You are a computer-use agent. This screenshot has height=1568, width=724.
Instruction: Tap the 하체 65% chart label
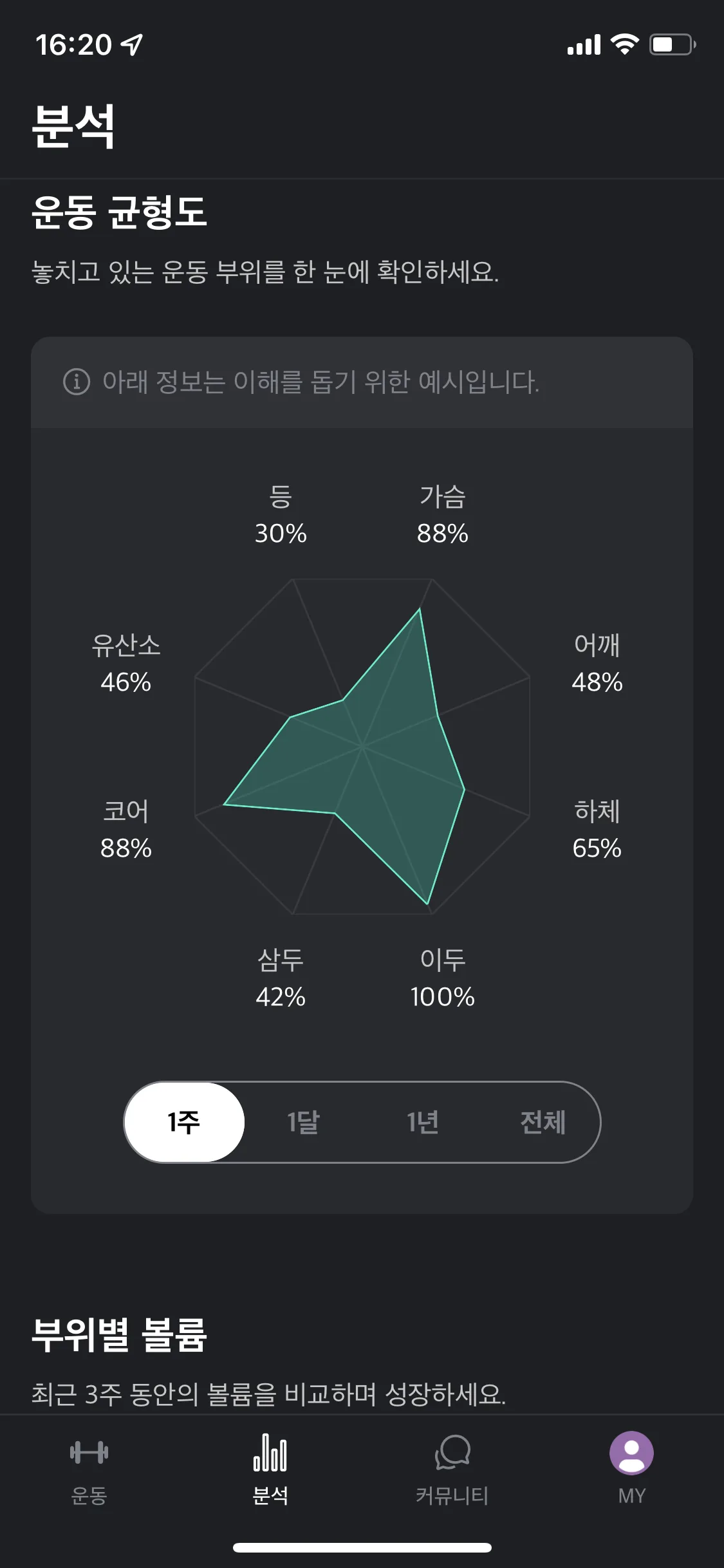coord(597,829)
